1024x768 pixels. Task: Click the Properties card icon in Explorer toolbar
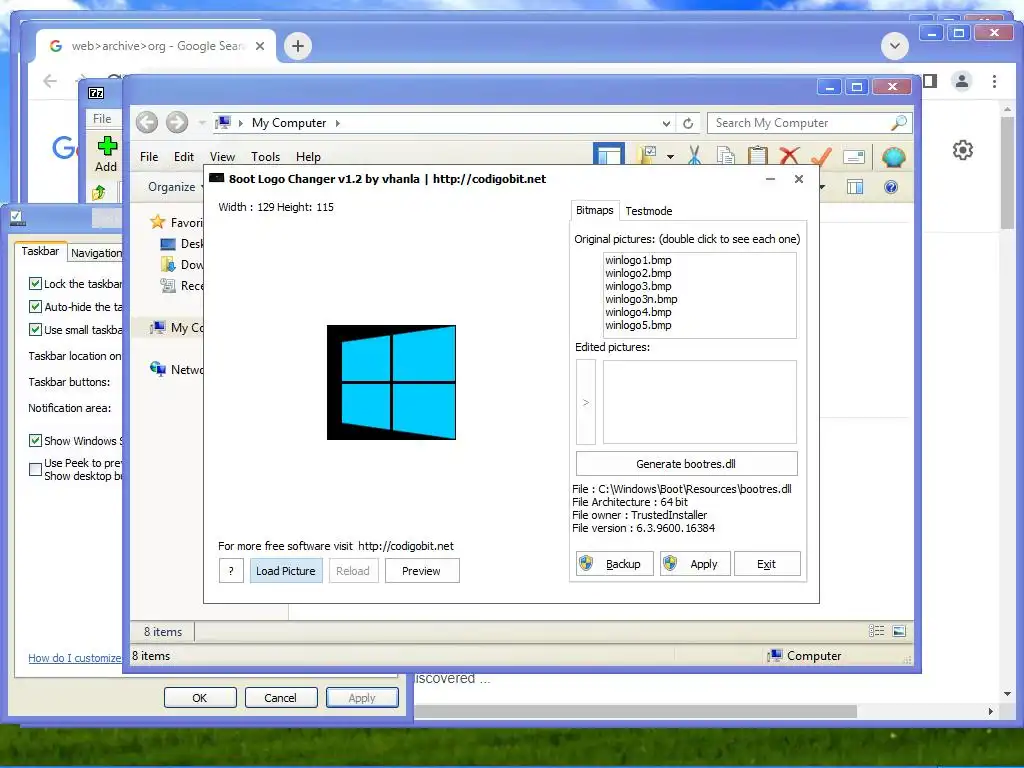[854, 157]
